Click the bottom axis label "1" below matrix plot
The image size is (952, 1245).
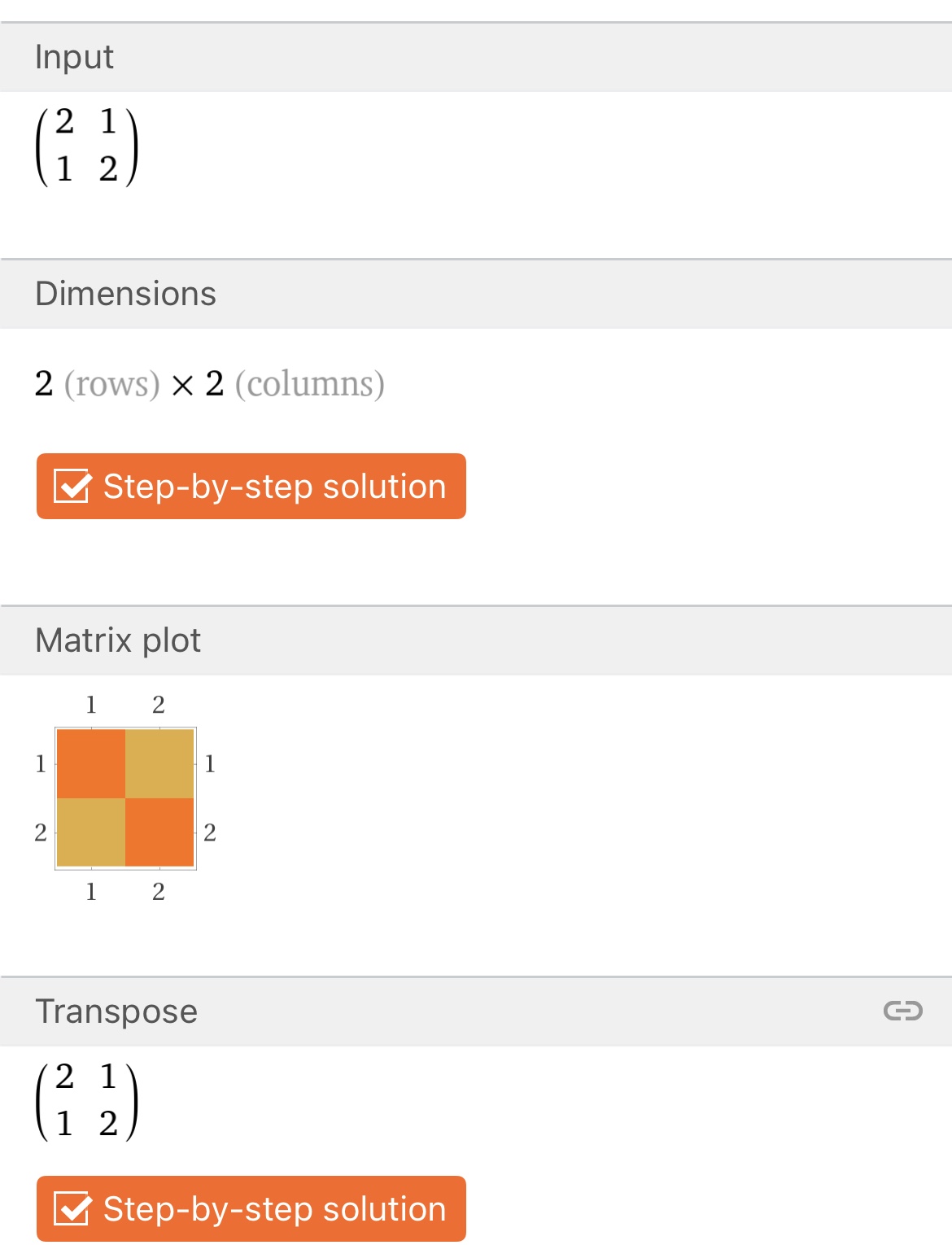[x=91, y=892]
